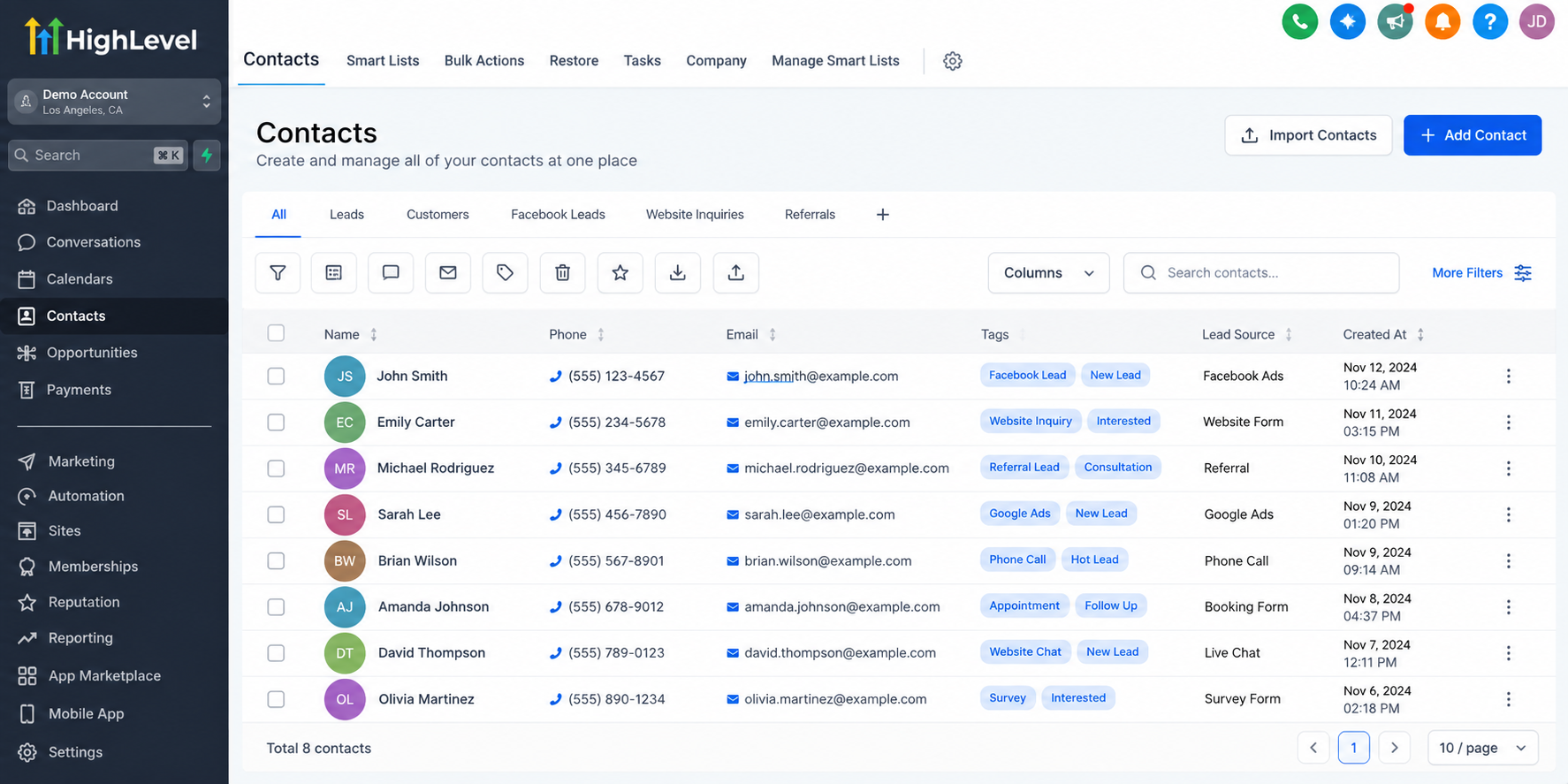Viewport: 1568px width, 784px height.
Task: Click the download import toolbar icon
Action: (x=678, y=273)
